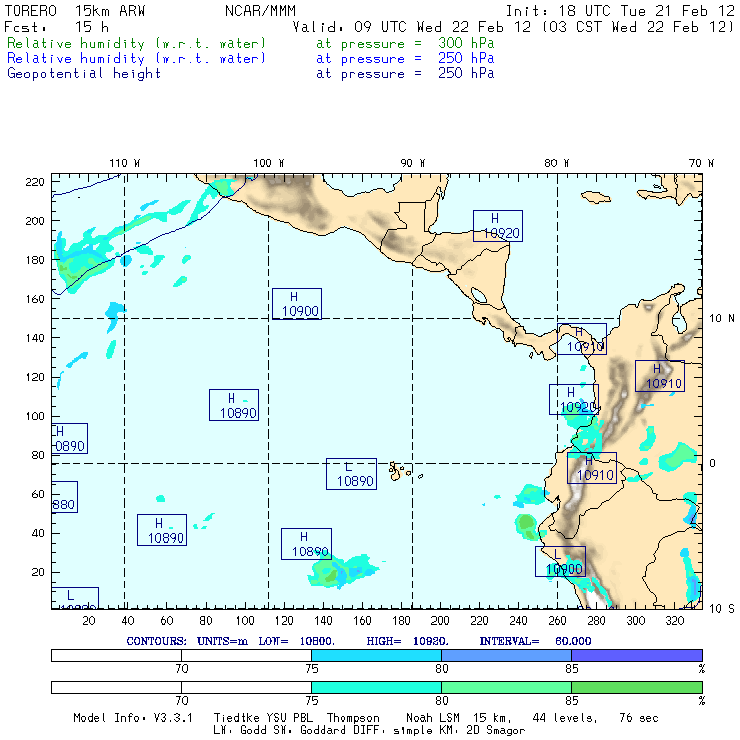Click the 'Tiedtke YSU PBL' text
The height and width of the screenshot is (740, 740).
(x=263, y=718)
